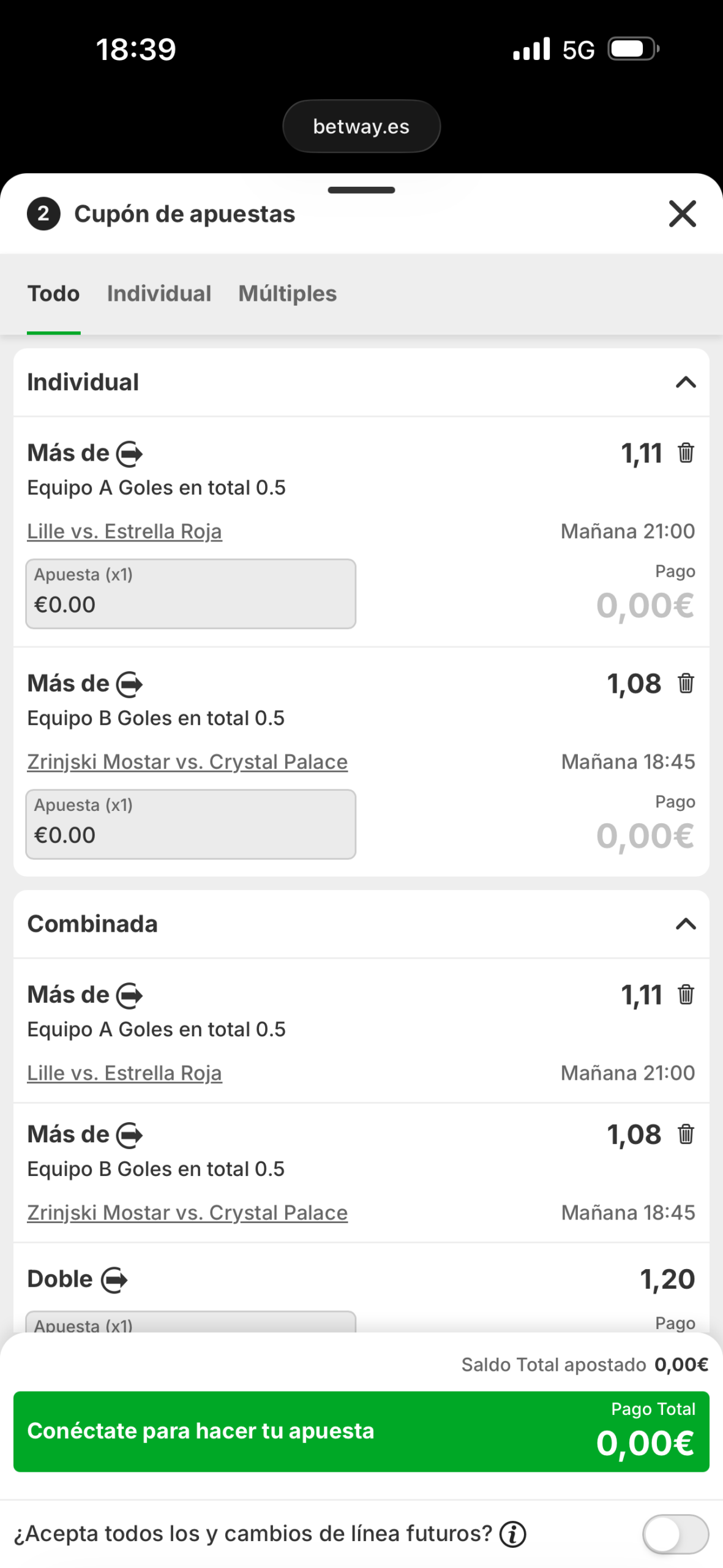Tap the bet count badge showing 2

tap(43, 214)
